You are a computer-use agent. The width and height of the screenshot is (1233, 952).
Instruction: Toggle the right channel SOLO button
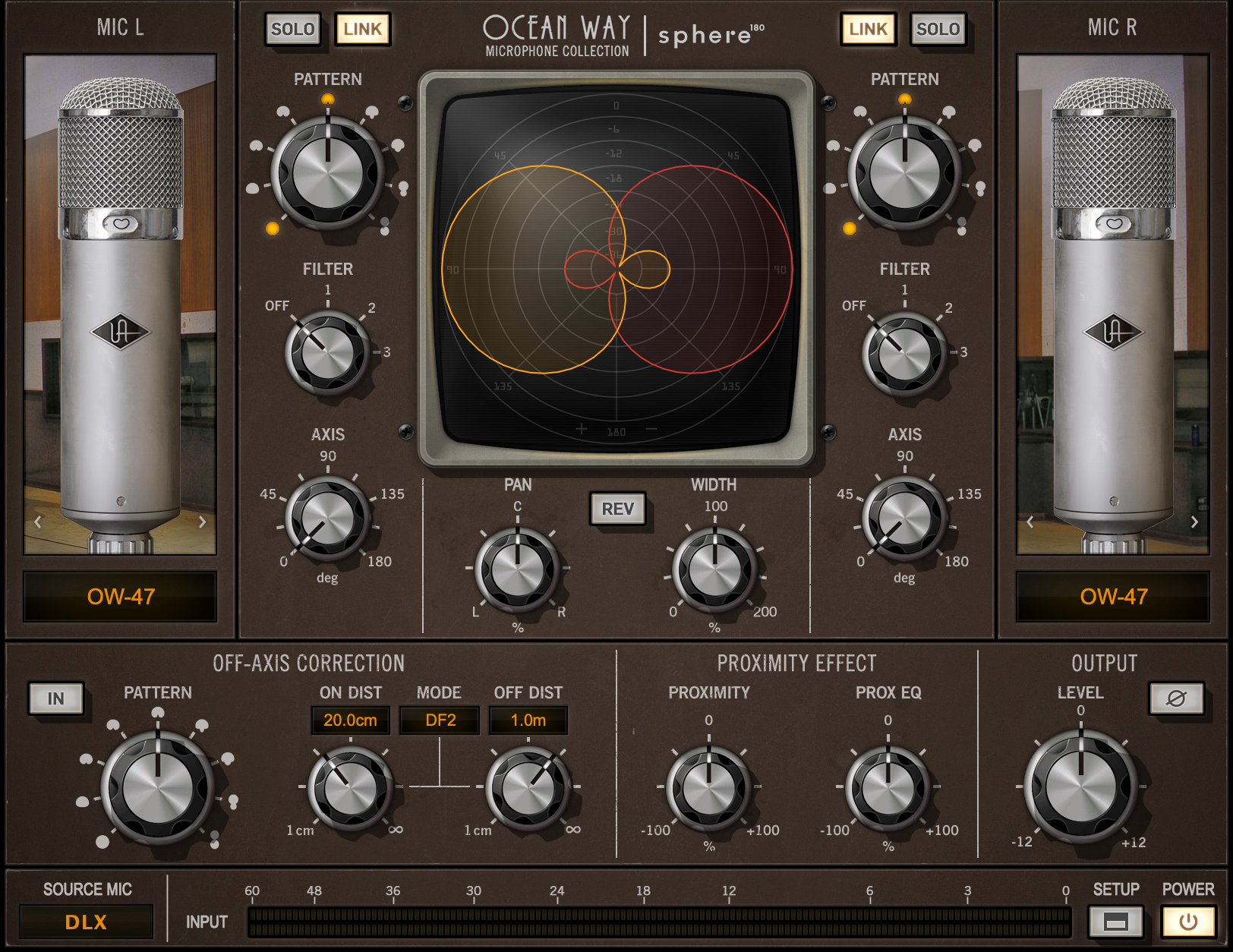point(938,30)
